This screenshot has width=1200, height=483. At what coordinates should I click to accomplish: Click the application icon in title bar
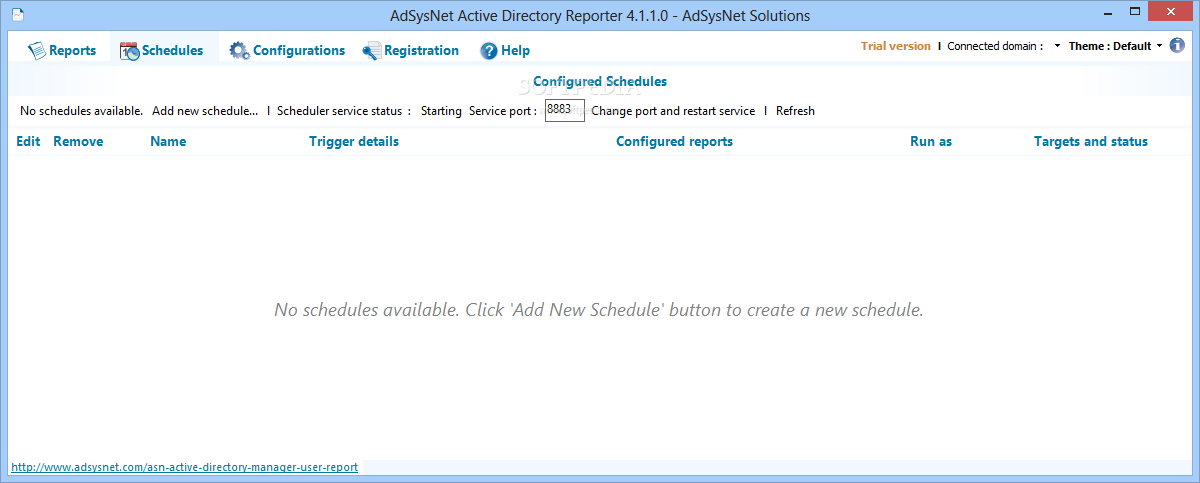[x=18, y=15]
